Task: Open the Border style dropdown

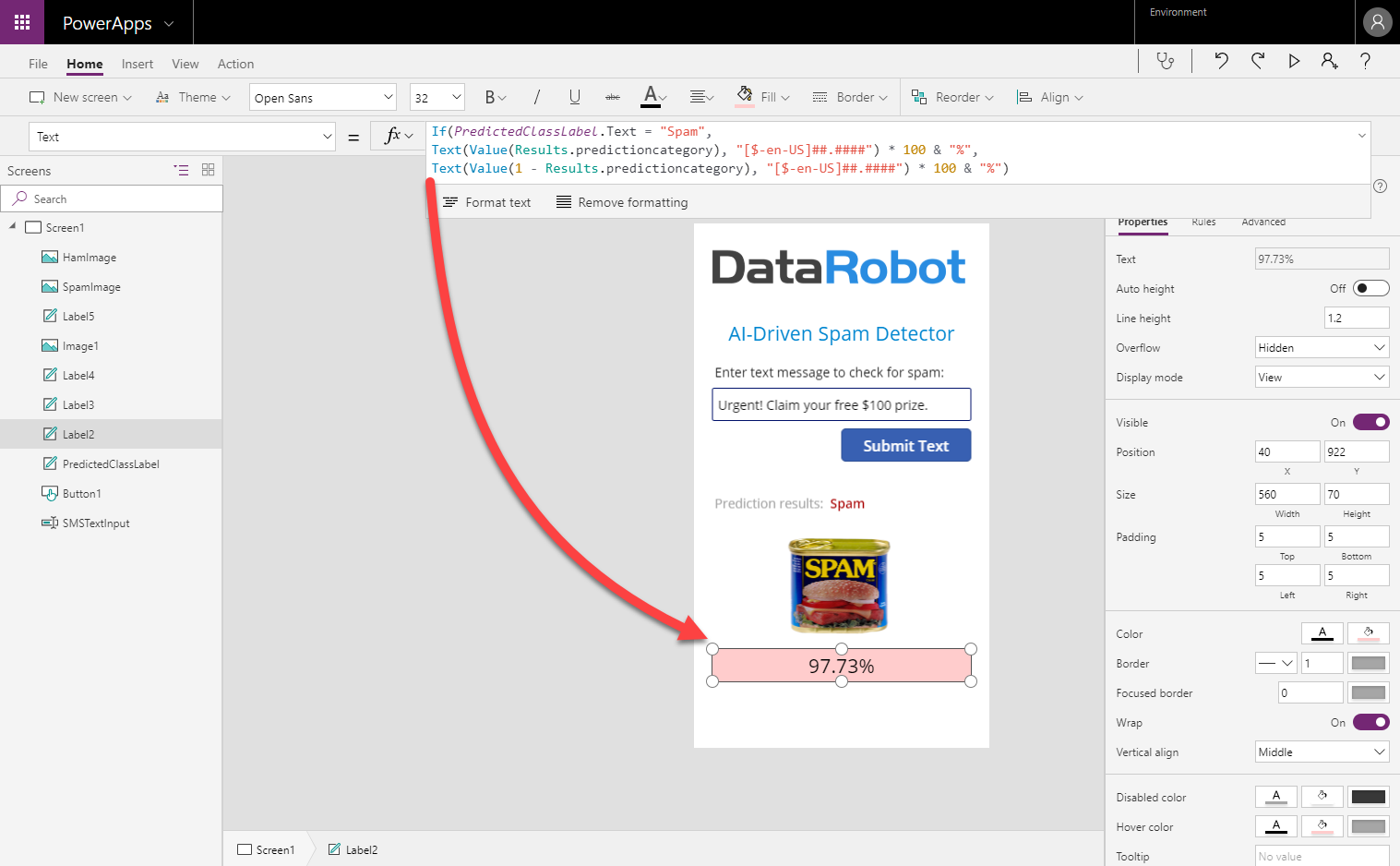Action: pos(1276,663)
